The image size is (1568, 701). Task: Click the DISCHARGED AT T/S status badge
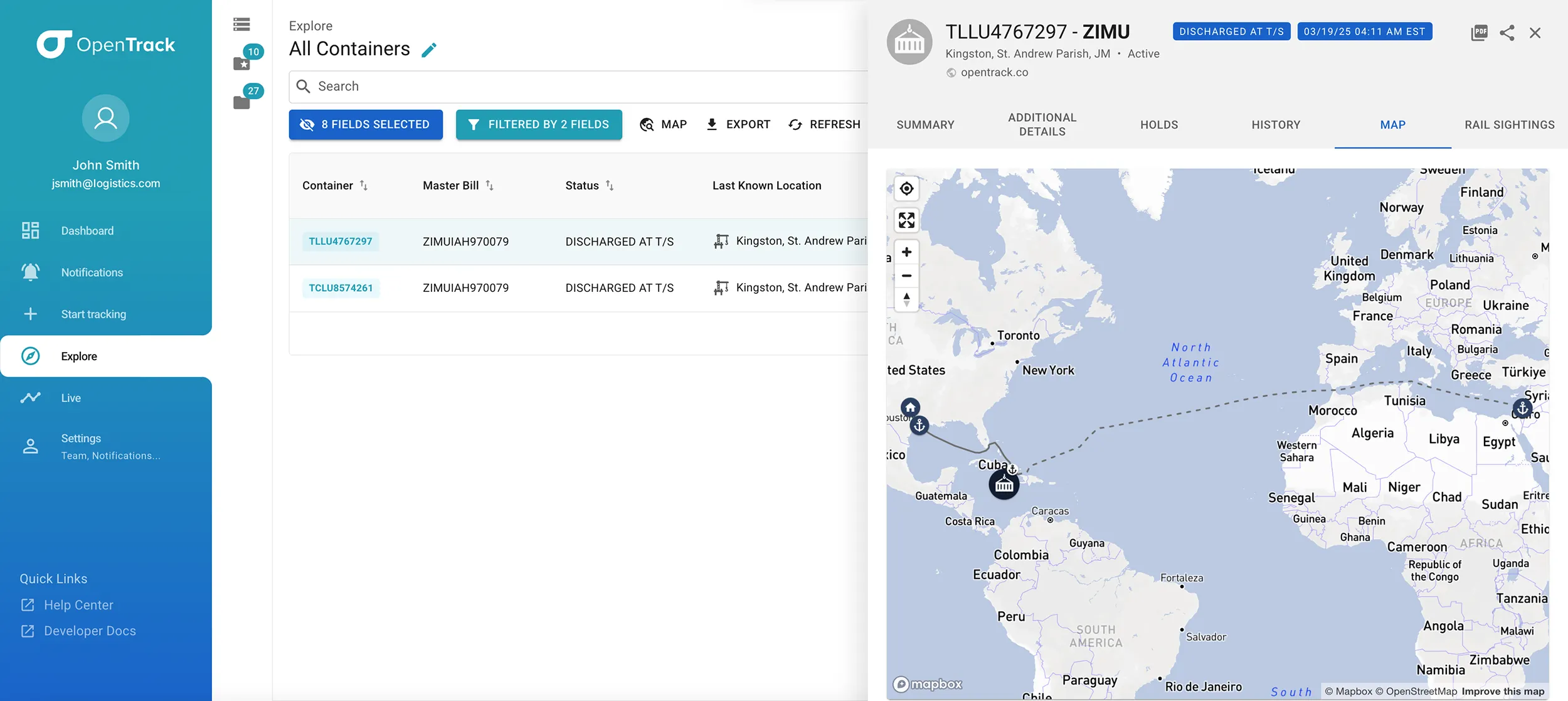(x=1231, y=31)
